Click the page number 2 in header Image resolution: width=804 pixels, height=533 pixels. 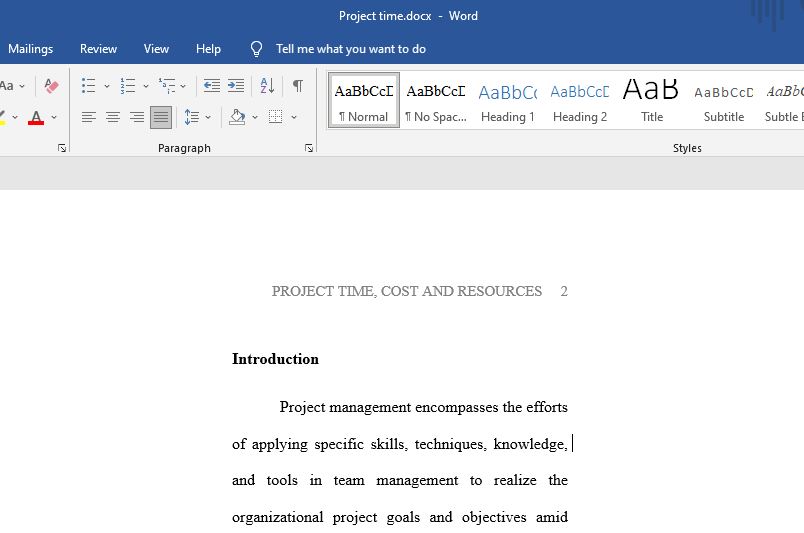[564, 291]
